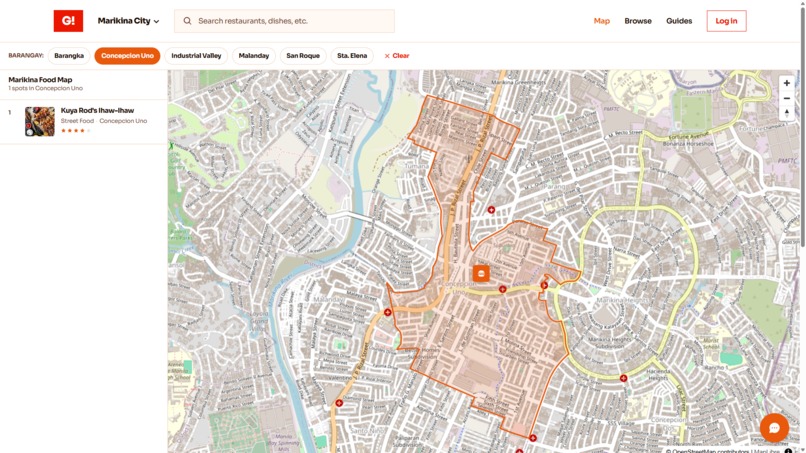The height and width of the screenshot is (453, 806).
Task: Open the Browse page
Action: pos(638,21)
